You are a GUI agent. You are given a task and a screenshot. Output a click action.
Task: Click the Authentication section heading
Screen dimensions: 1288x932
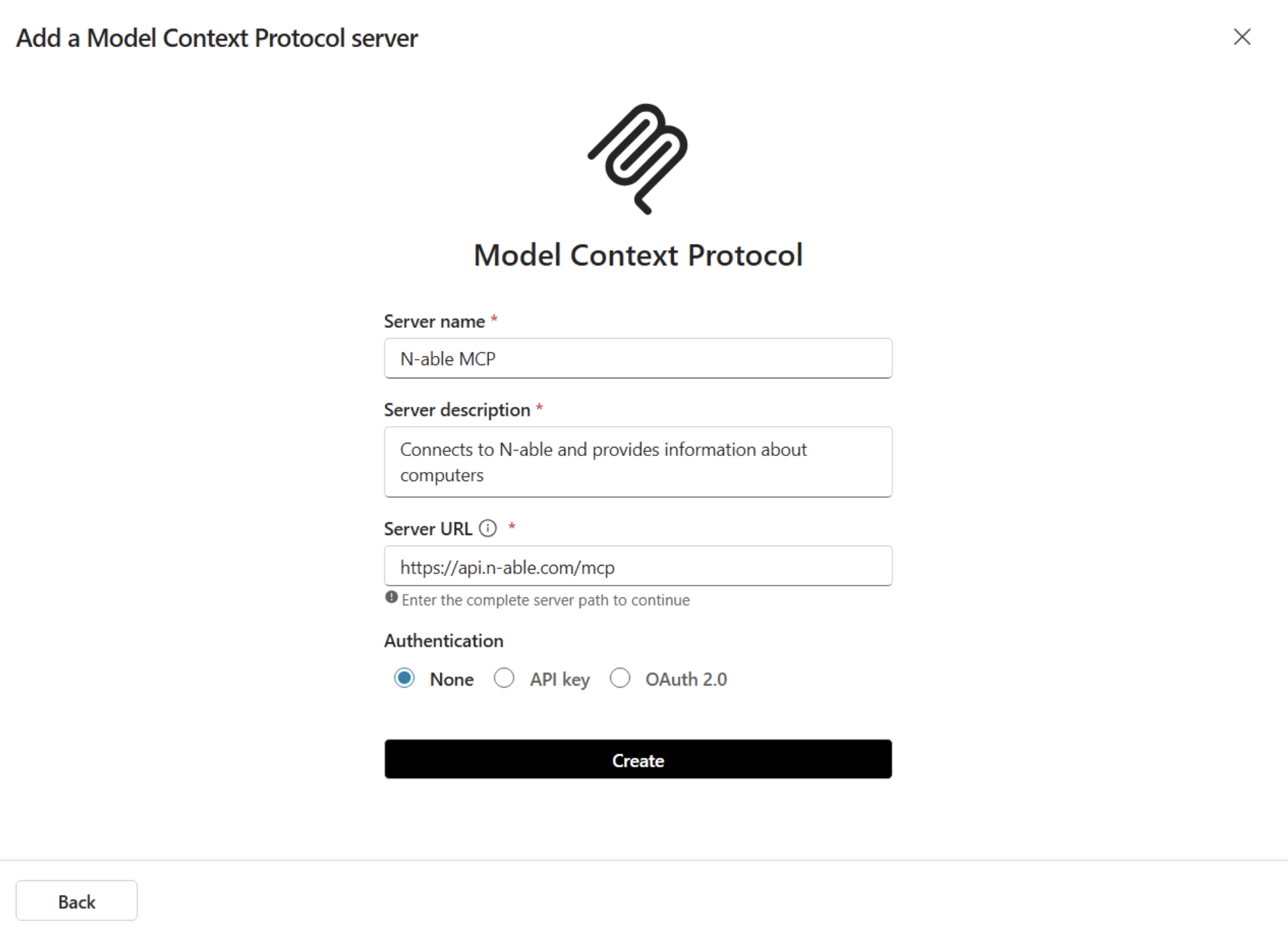click(x=443, y=640)
